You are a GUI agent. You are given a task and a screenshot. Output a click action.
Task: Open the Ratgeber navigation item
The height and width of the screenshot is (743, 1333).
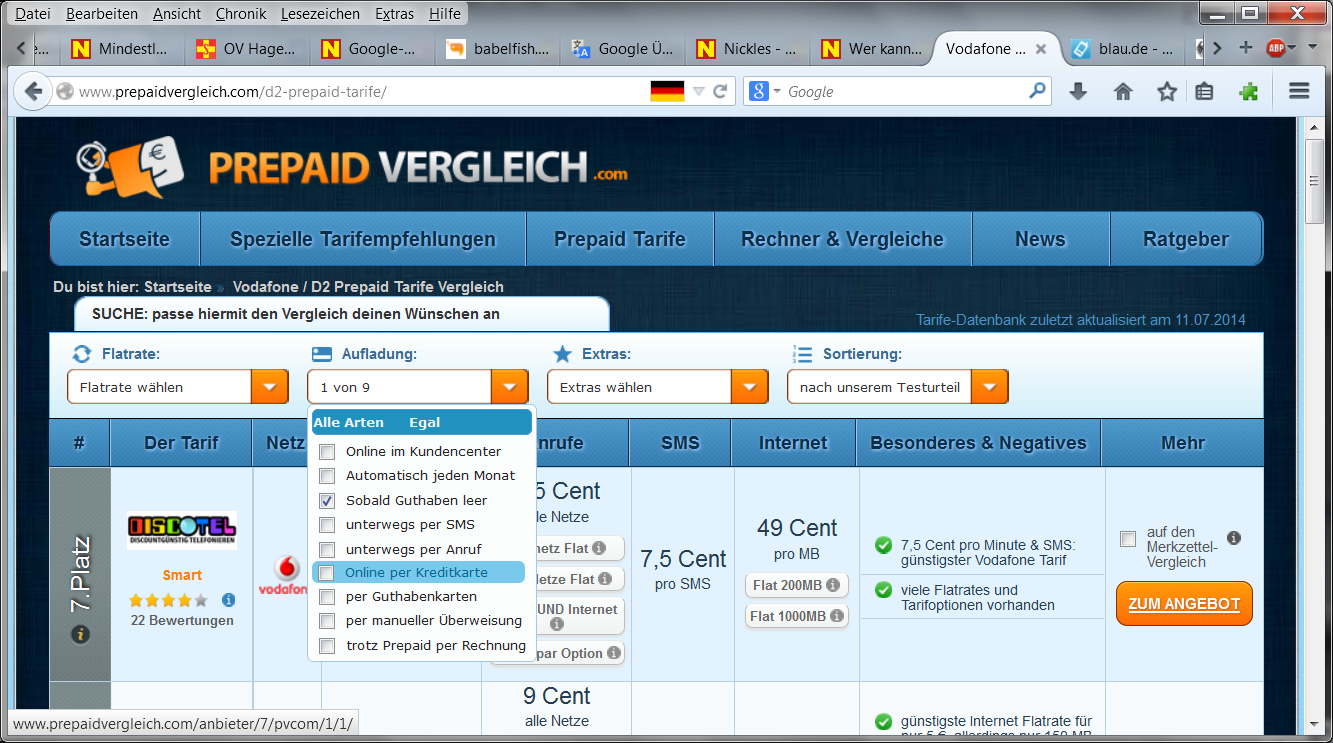(x=1185, y=239)
